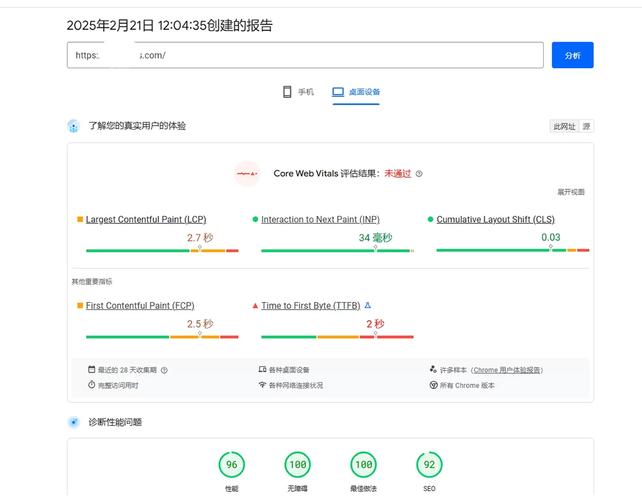Click the FCP distribution bar
The height and width of the screenshot is (500, 642).
162,337
